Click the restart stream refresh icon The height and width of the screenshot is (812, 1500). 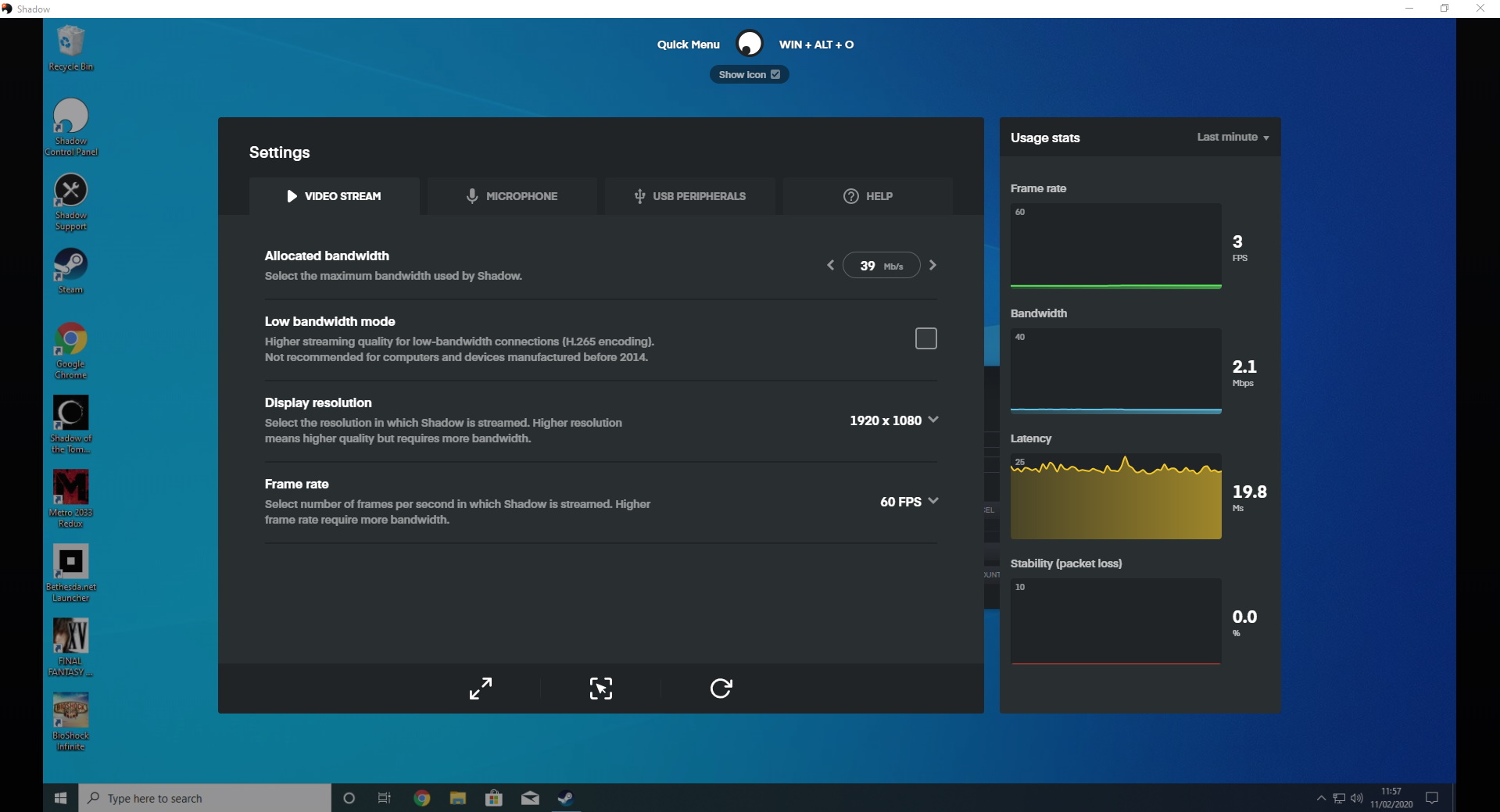tap(721, 689)
